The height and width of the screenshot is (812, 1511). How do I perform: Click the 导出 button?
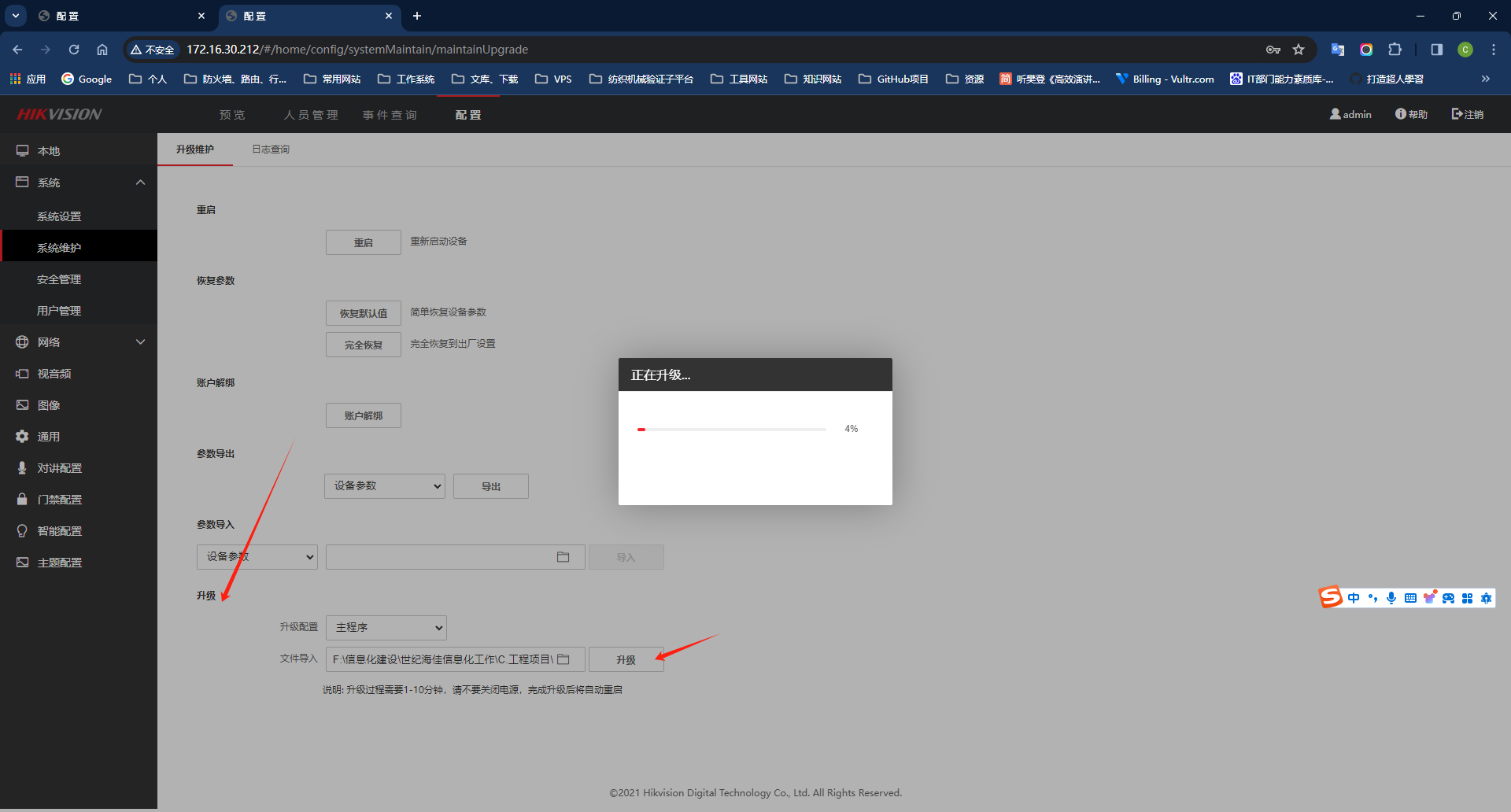point(491,486)
